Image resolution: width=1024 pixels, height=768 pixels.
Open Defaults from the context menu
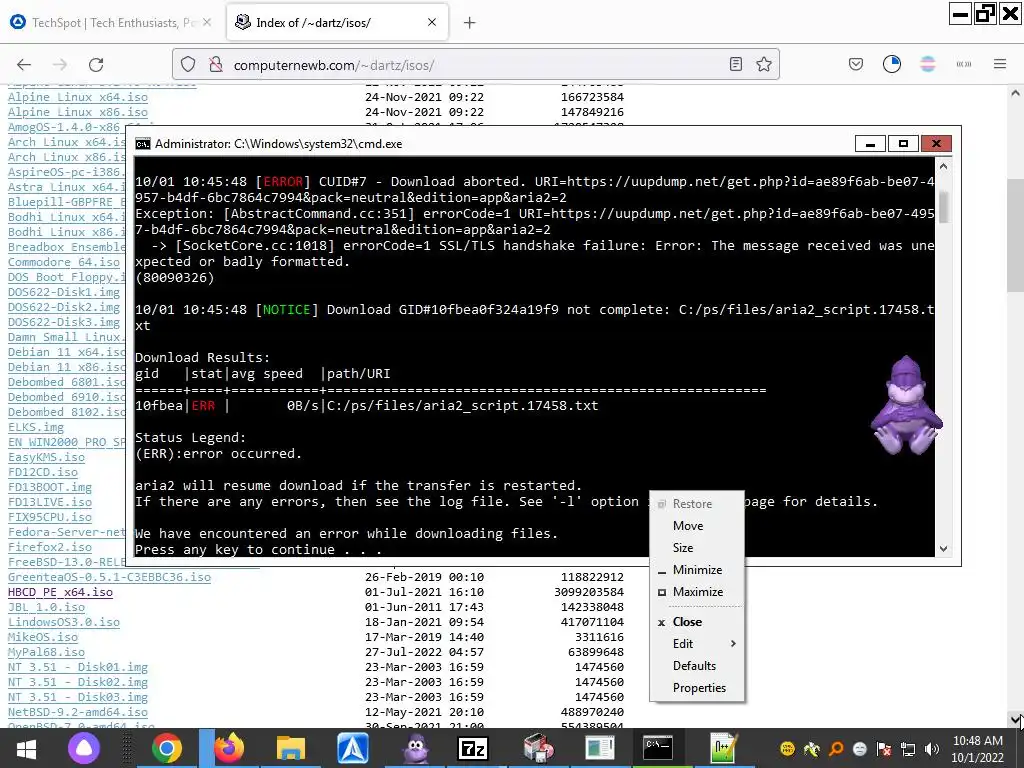click(694, 665)
